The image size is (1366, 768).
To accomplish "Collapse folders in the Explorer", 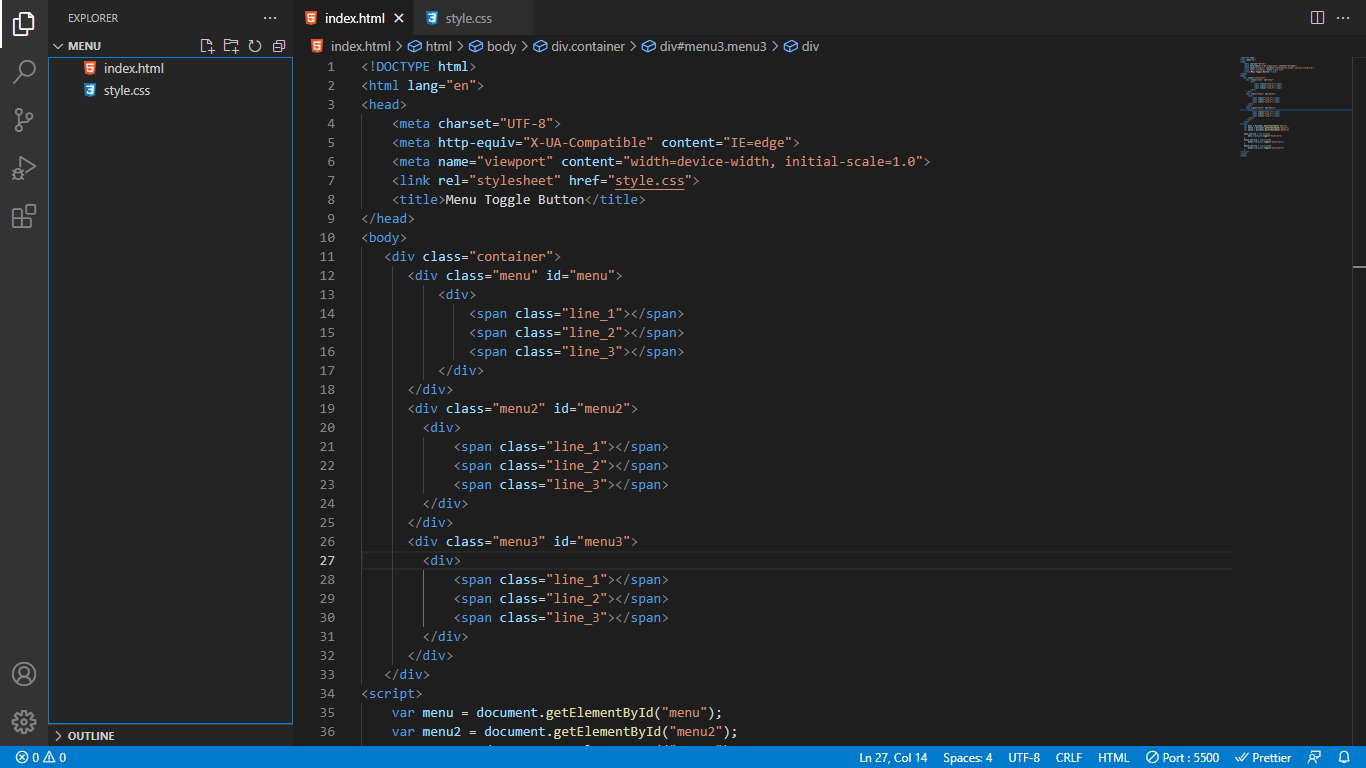I will coord(279,45).
